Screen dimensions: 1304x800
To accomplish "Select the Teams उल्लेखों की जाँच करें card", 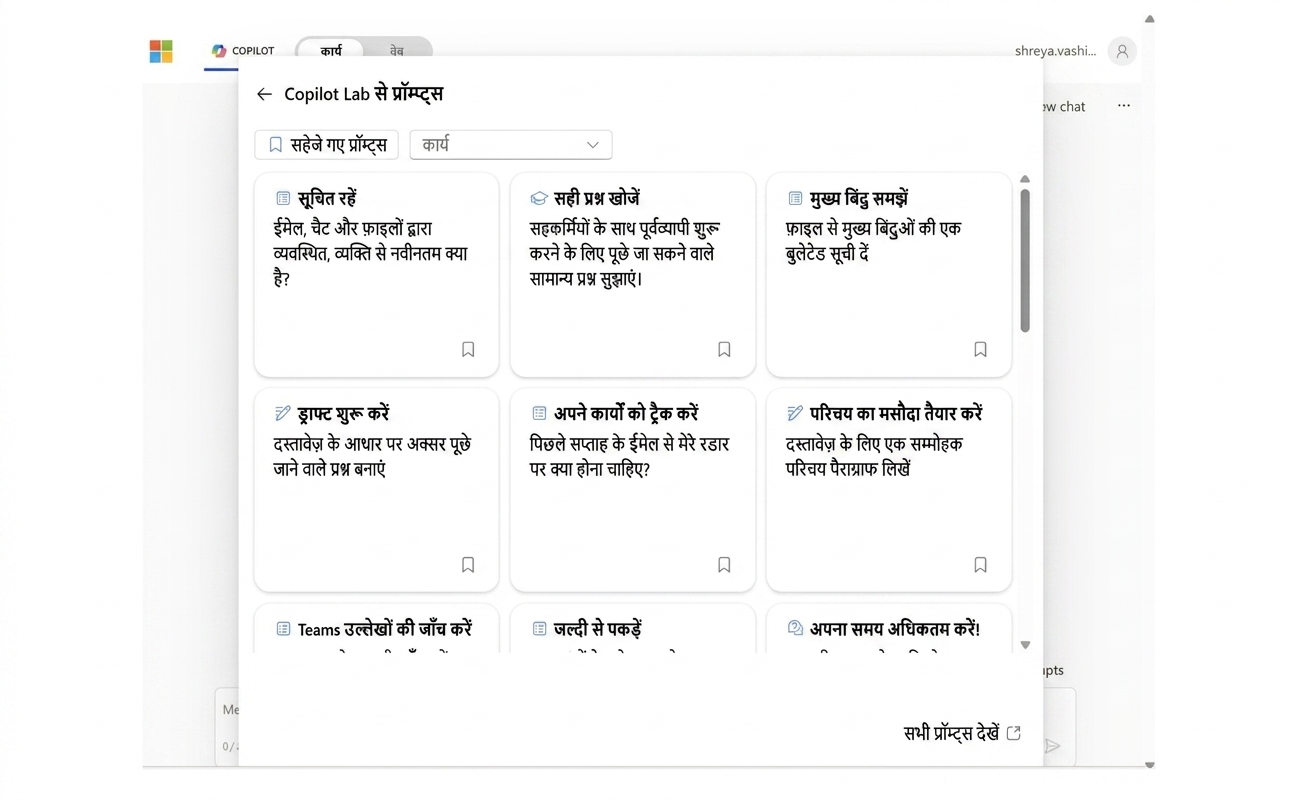I will (376, 629).
